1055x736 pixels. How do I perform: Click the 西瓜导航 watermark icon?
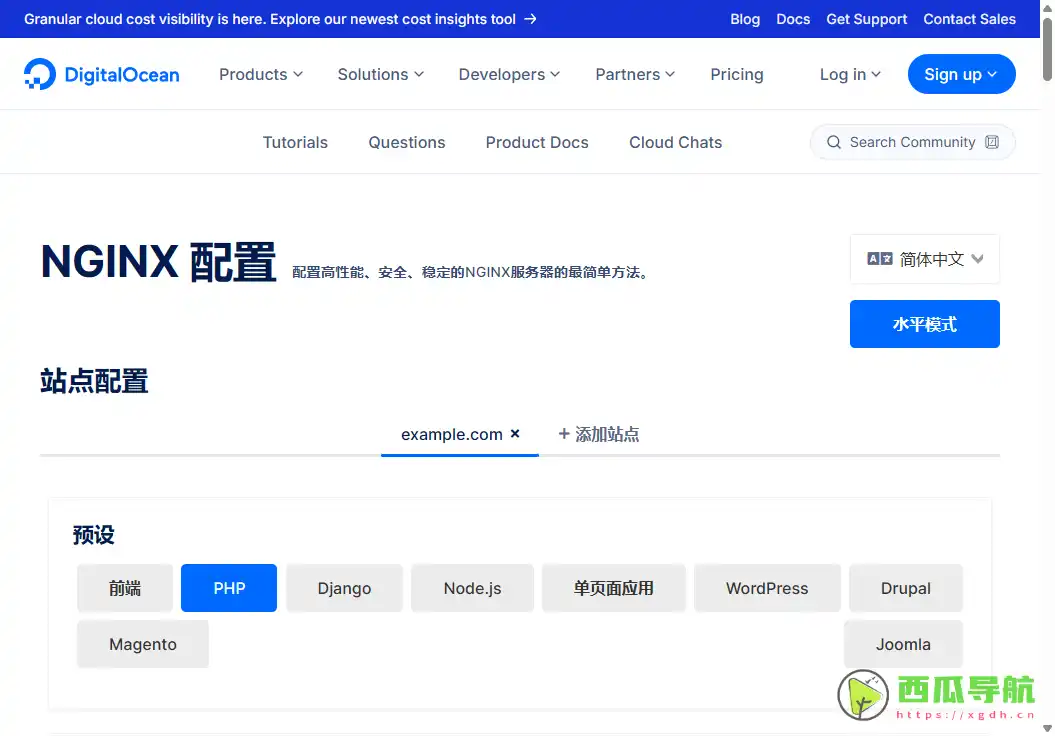click(x=862, y=691)
